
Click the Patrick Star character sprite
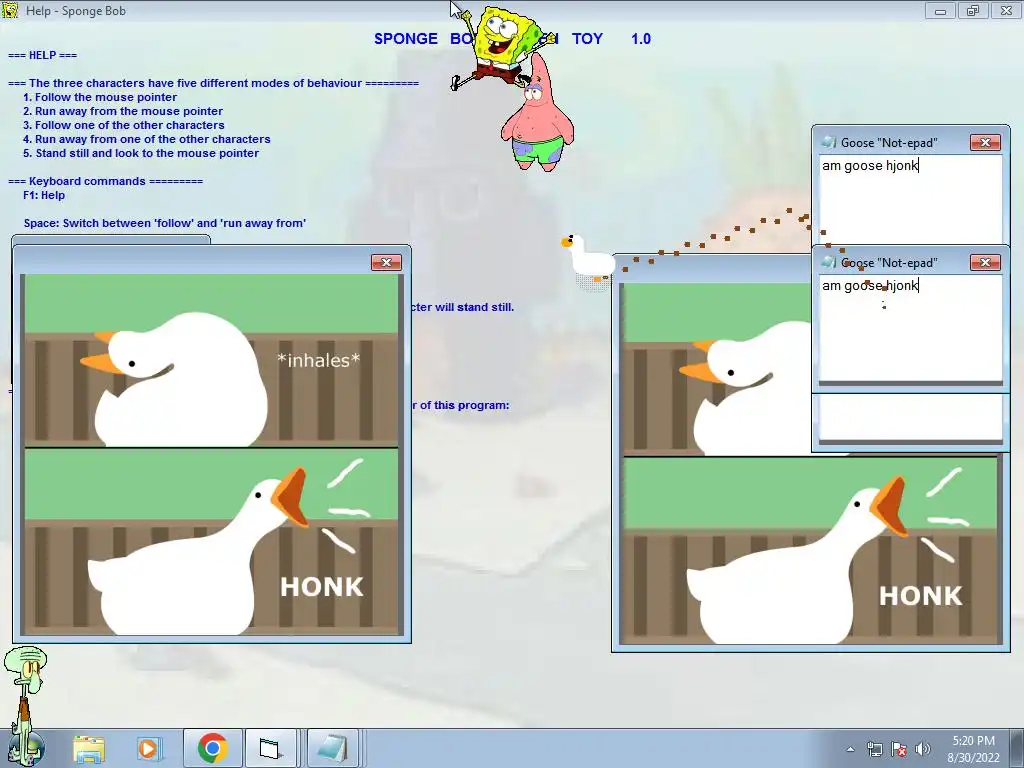click(537, 114)
